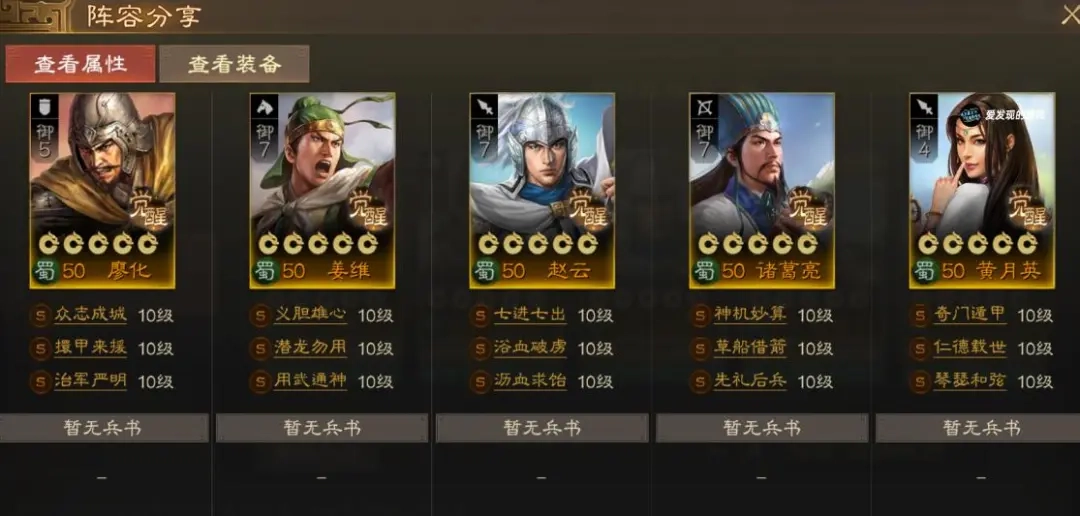Click the S-rank badge beside 七进七出
The height and width of the screenshot is (516, 1080).
tap(480, 316)
